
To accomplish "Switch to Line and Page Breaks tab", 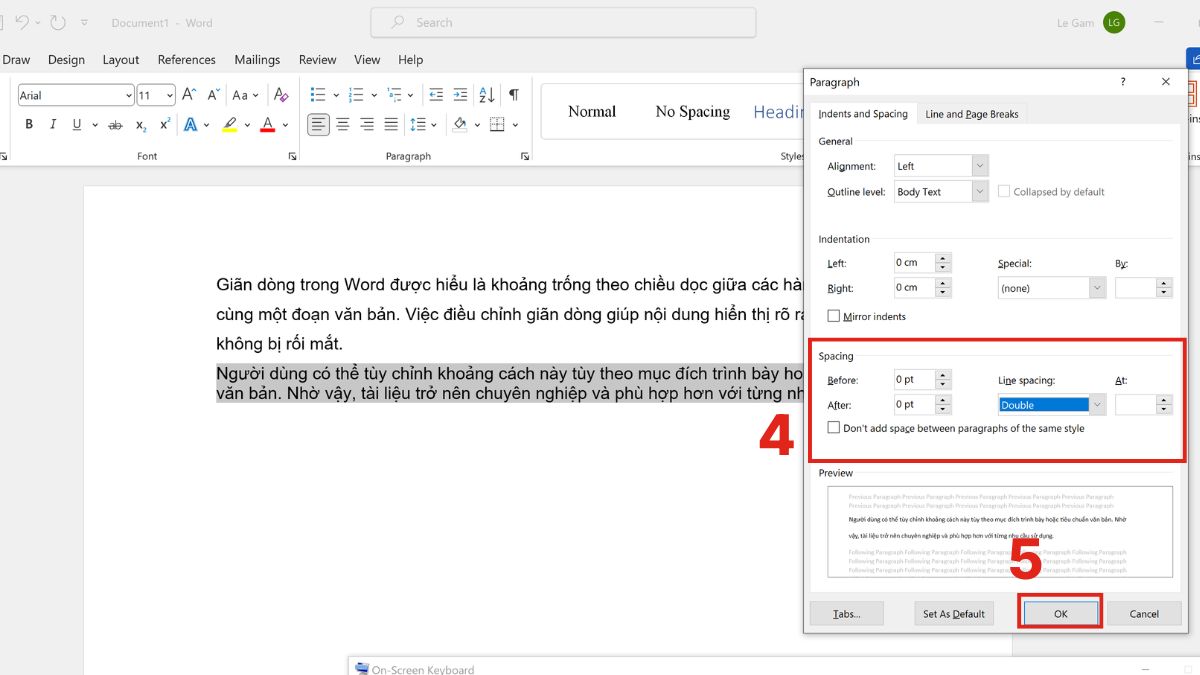I will 972,114.
